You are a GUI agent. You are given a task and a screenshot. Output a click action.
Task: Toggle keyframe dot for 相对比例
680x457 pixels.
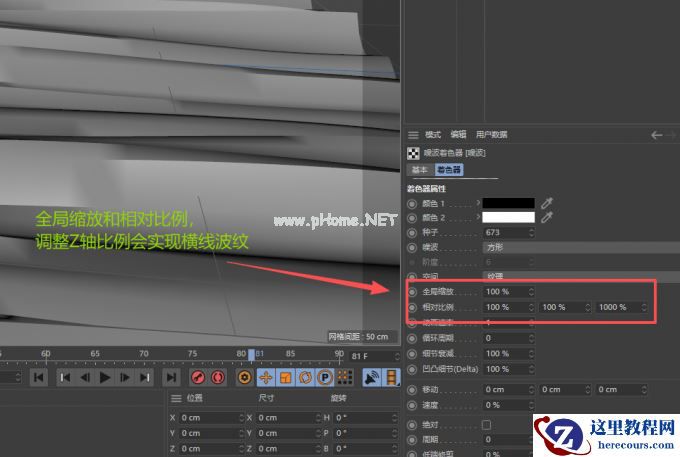(x=412, y=307)
